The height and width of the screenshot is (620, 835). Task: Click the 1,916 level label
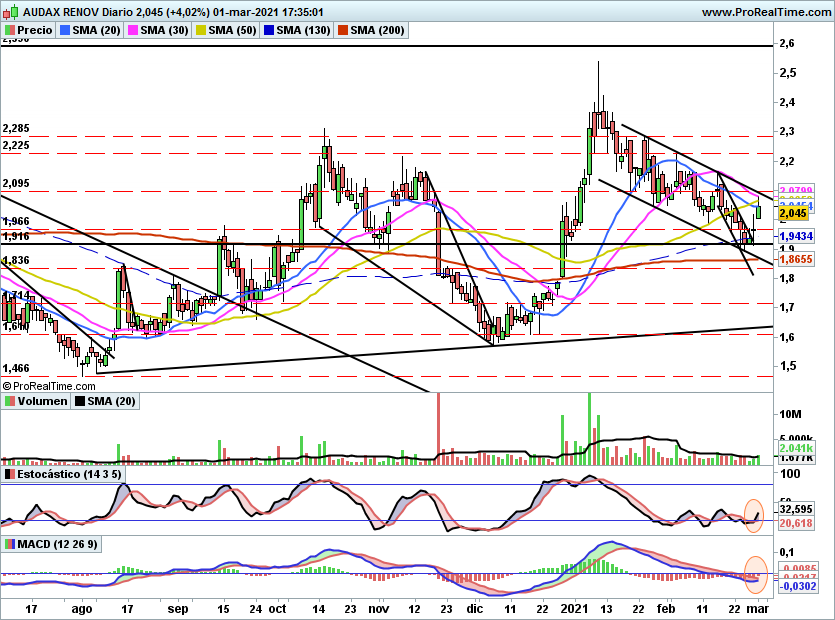pos(16,236)
